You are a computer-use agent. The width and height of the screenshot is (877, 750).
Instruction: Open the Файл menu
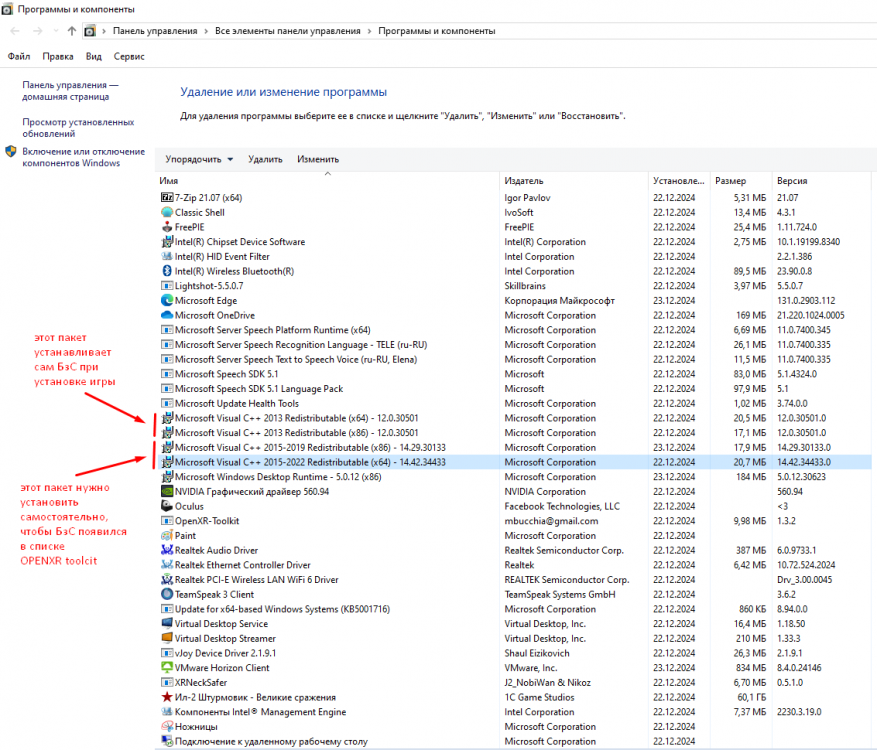(x=18, y=57)
